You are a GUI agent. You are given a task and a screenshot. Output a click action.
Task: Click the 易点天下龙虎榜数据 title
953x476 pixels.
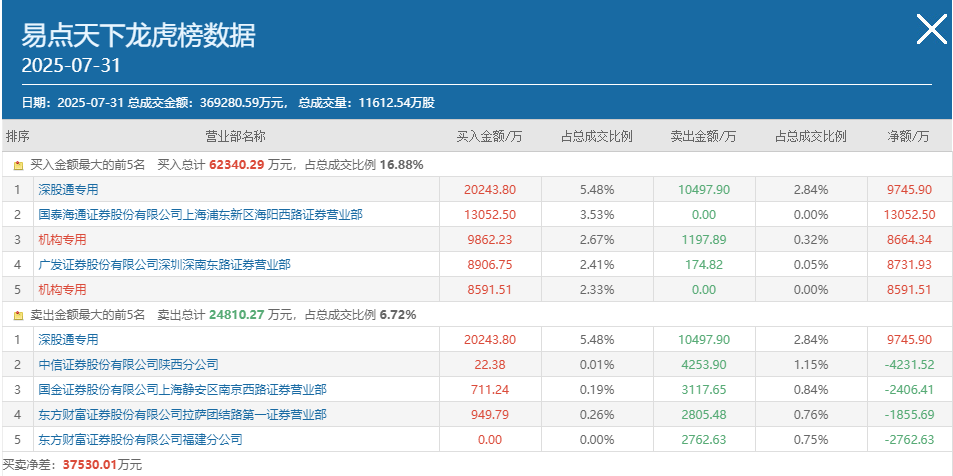pos(139,36)
